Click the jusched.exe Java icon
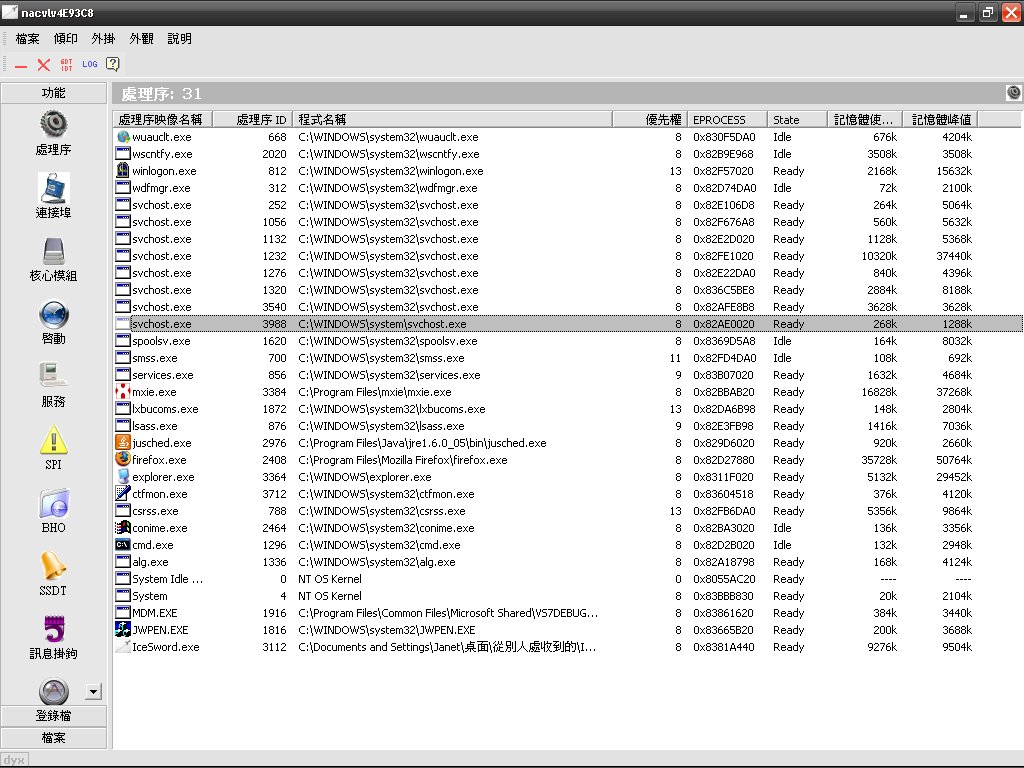1024x768 pixels. click(x=122, y=442)
